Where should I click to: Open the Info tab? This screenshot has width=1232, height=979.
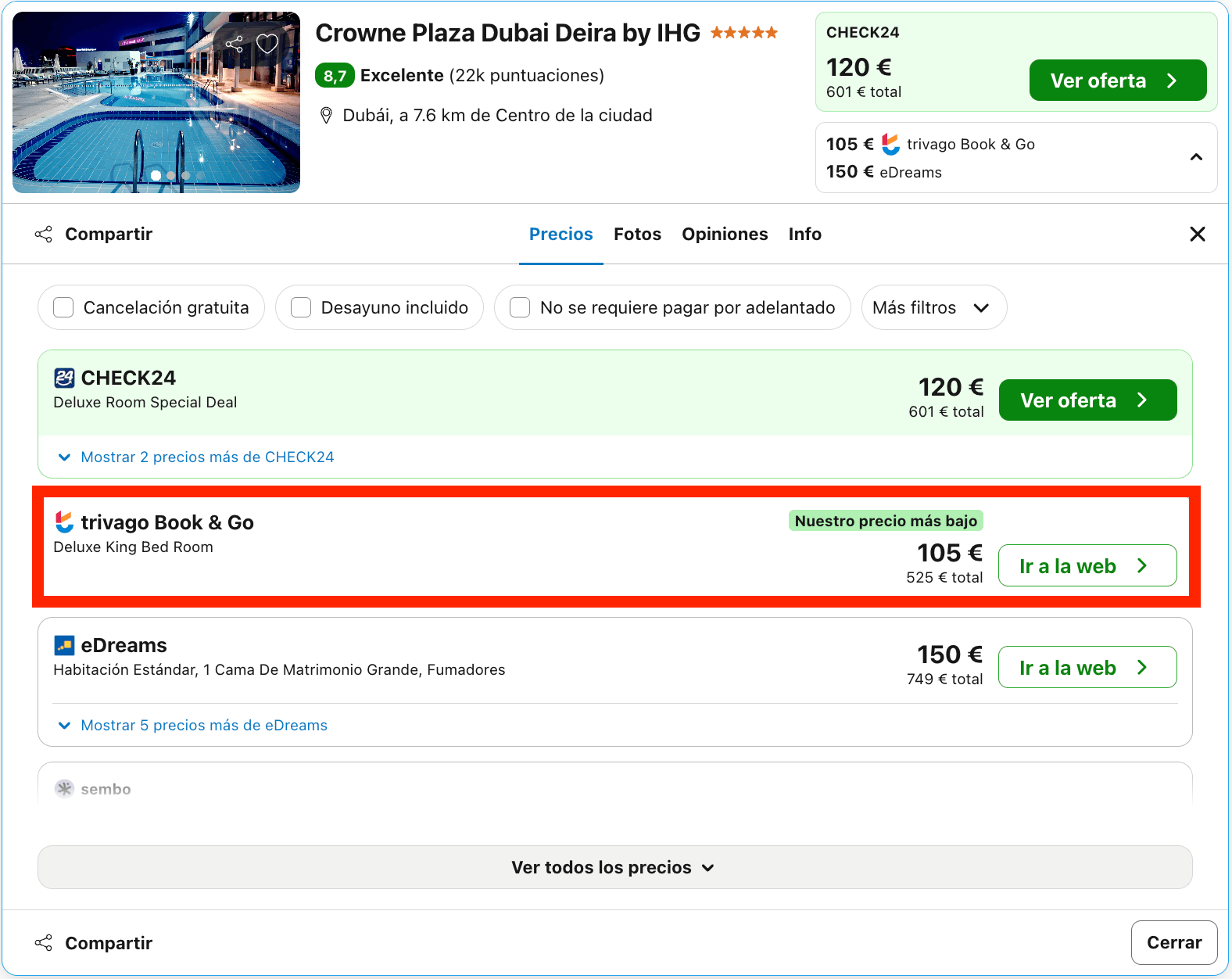[804, 234]
